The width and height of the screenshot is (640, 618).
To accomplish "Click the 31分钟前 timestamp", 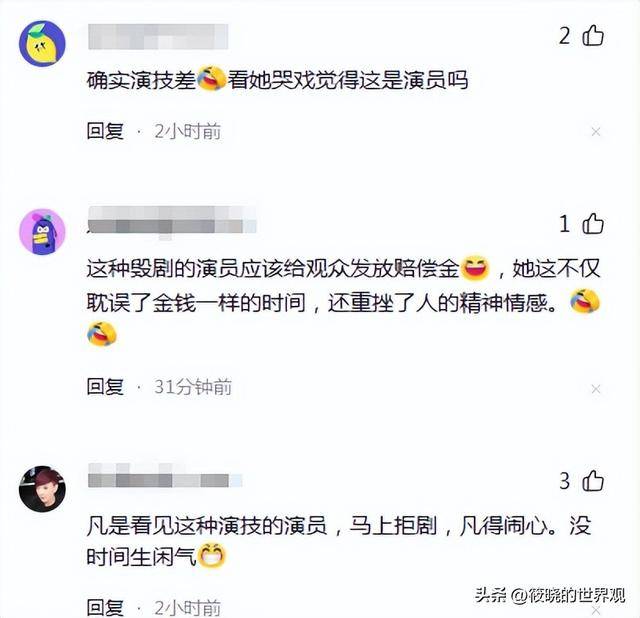I will click(193, 387).
